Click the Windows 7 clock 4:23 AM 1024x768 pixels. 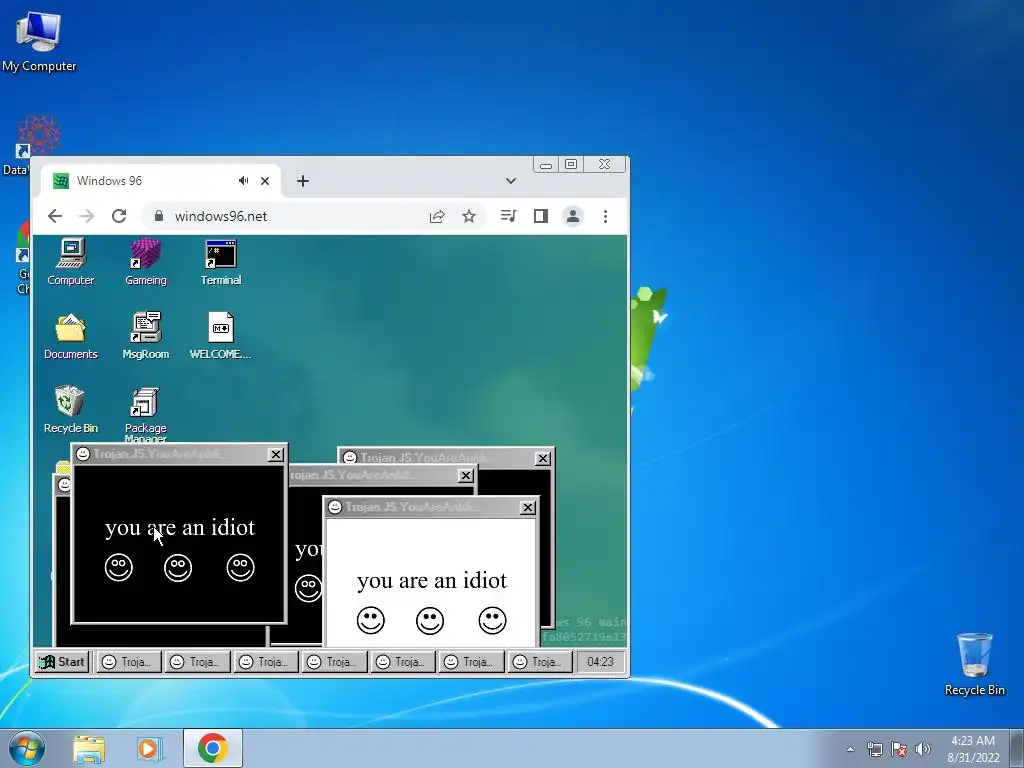coord(973,749)
